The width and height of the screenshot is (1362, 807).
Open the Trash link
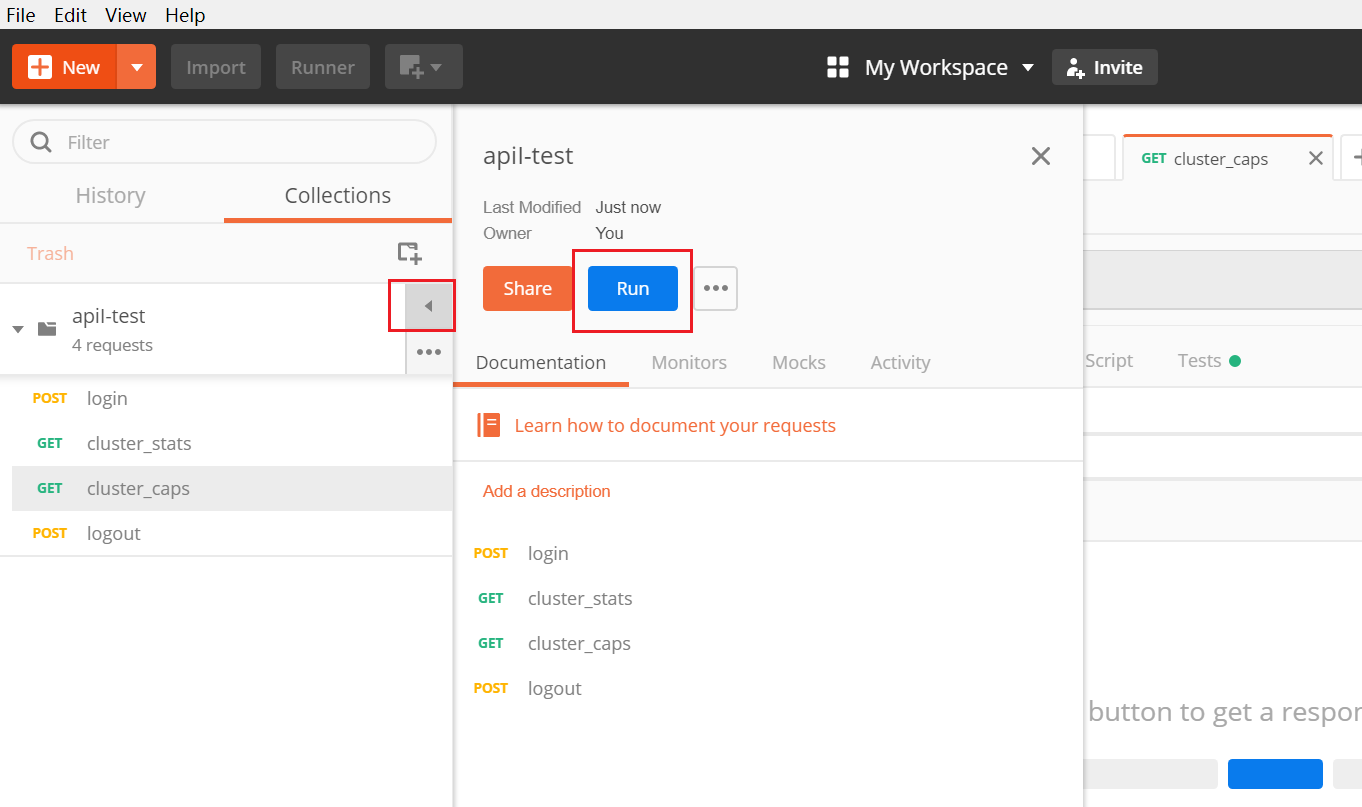point(50,253)
